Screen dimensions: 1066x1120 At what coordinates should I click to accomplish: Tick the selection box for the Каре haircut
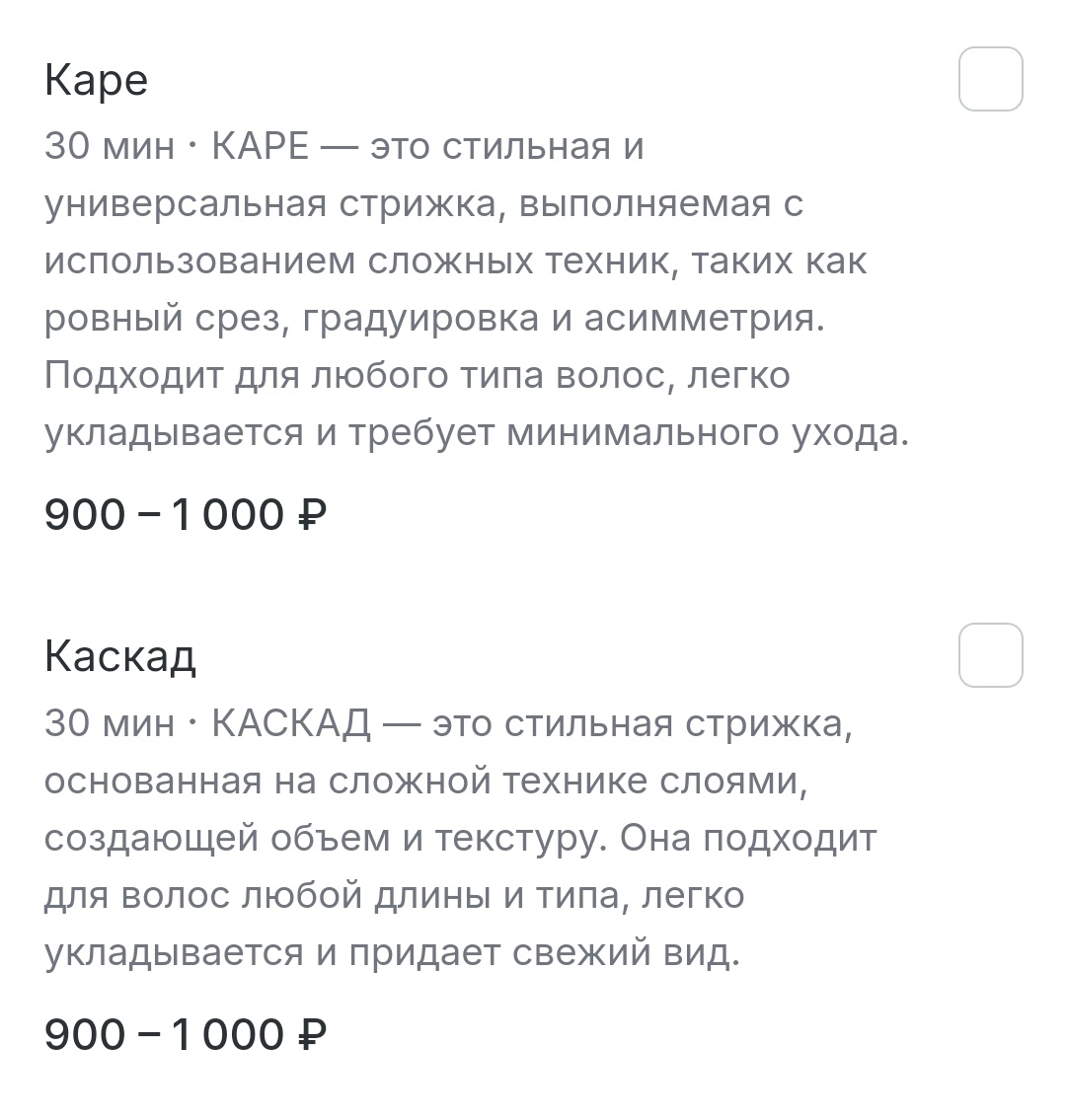[x=990, y=79]
